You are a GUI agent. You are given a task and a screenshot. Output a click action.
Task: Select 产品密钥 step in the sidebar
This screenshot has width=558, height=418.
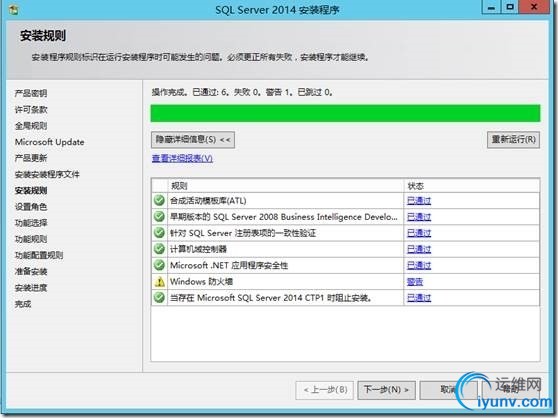pyautogui.click(x=31, y=93)
